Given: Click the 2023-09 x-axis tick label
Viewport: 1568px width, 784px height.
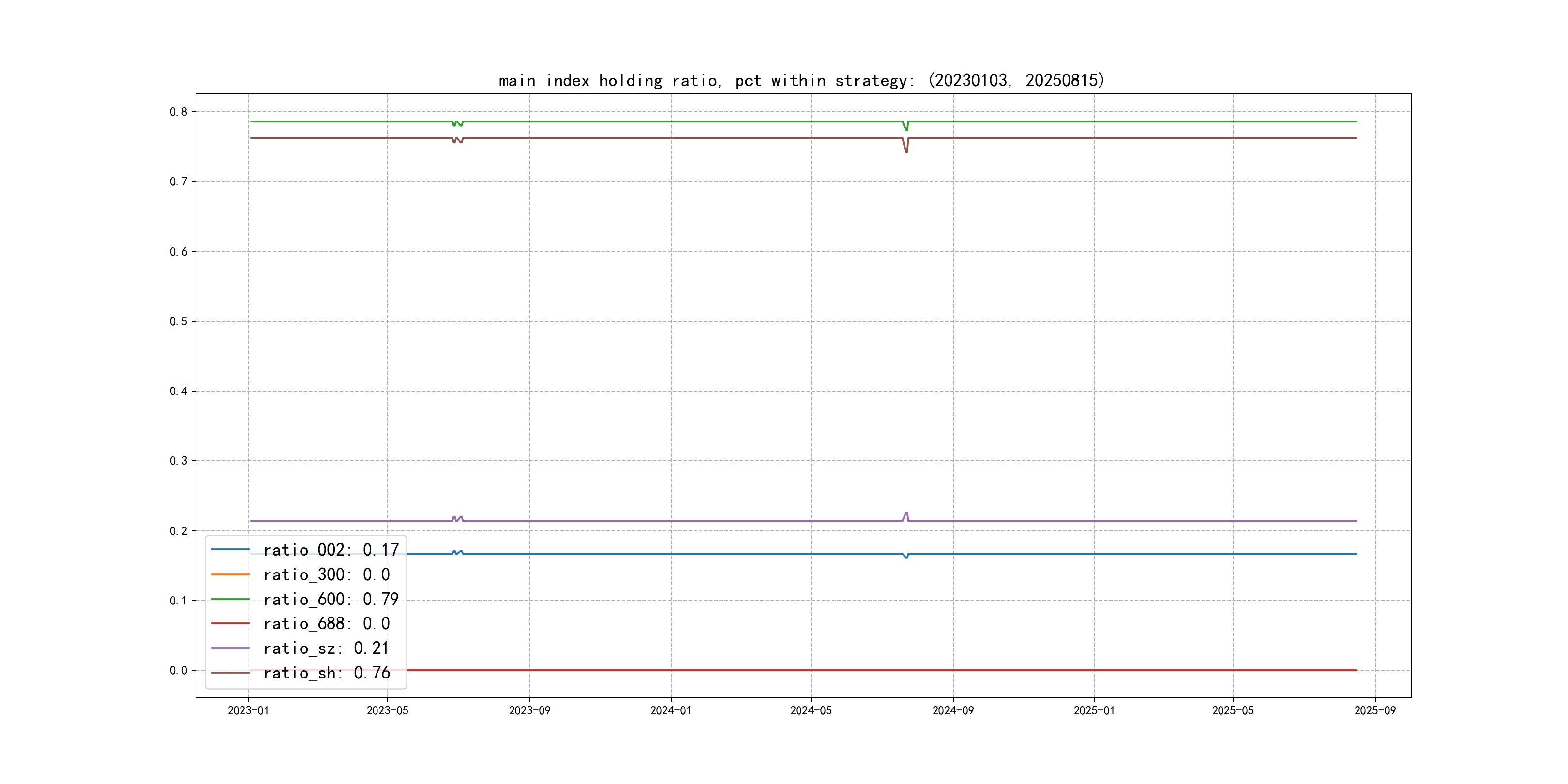Looking at the screenshot, I should pos(529,710).
